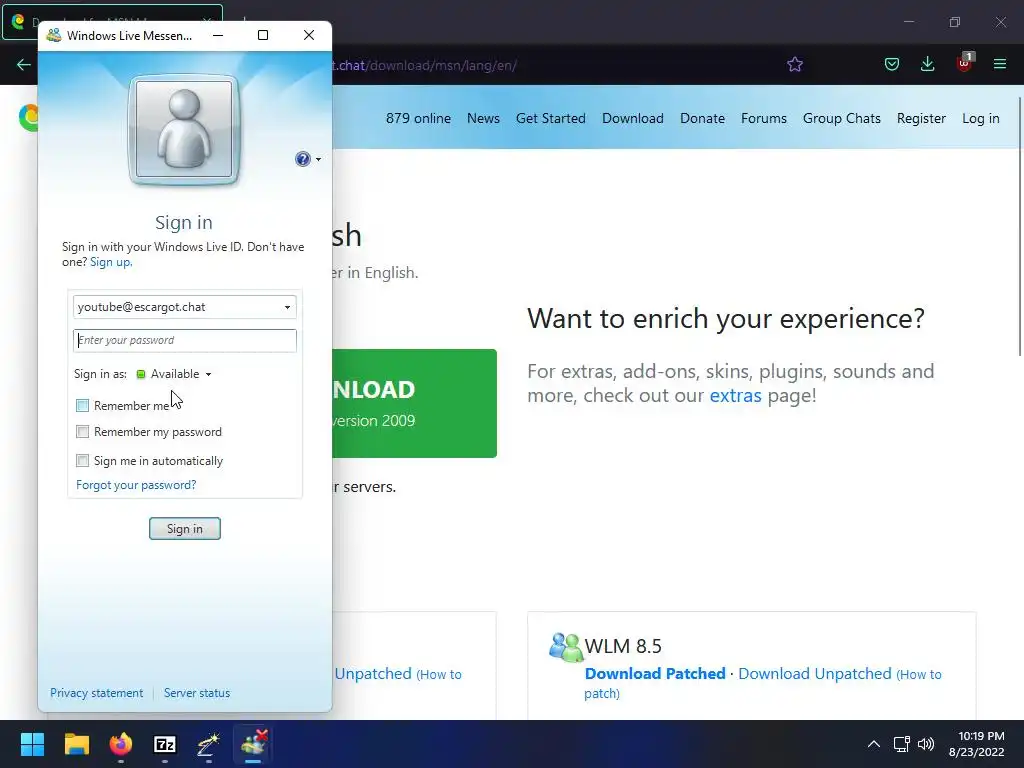Open File Explorer from taskbar

[76, 744]
